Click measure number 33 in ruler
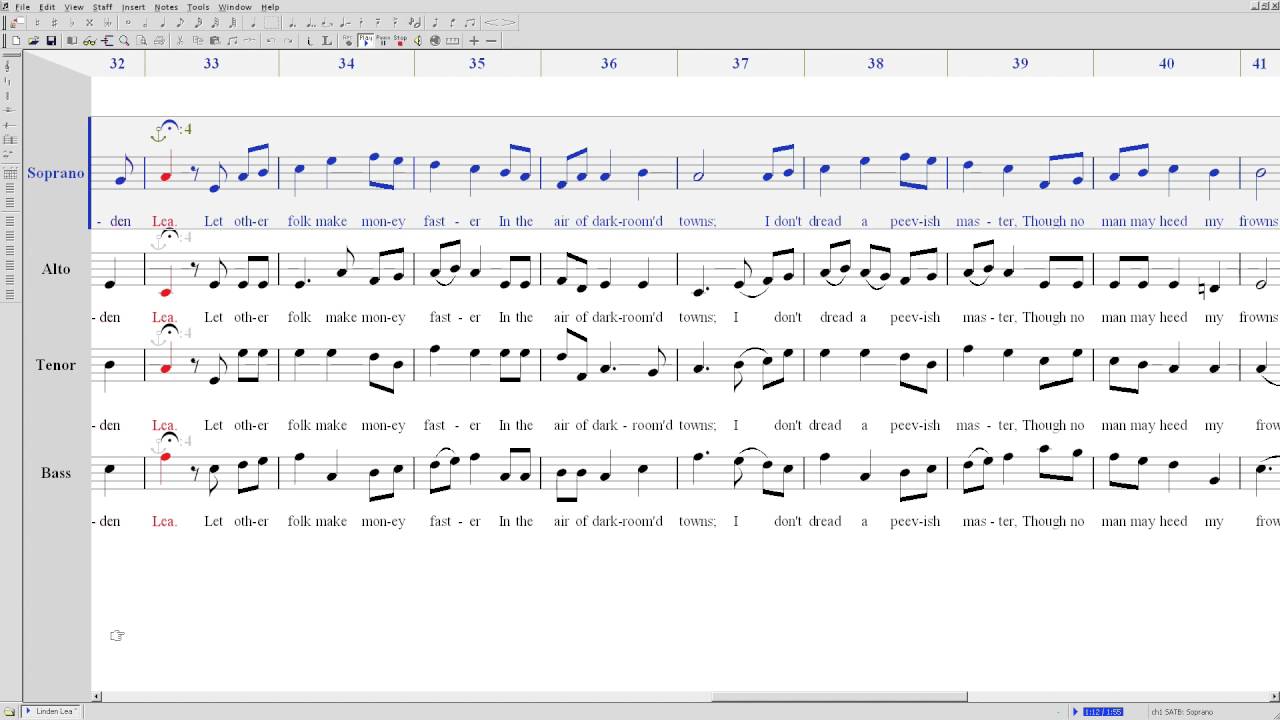 coord(211,63)
